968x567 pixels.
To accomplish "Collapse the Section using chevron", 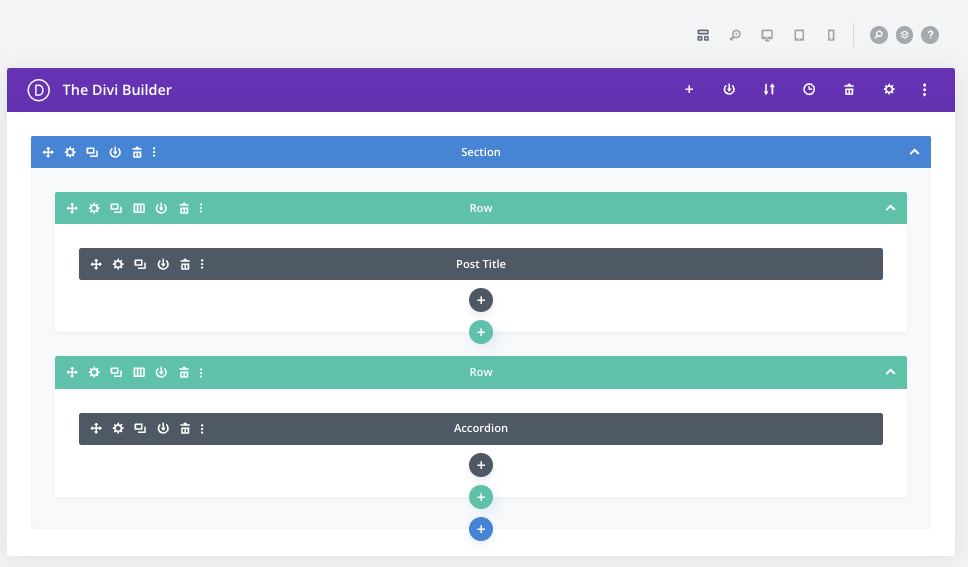I will (914, 152).
